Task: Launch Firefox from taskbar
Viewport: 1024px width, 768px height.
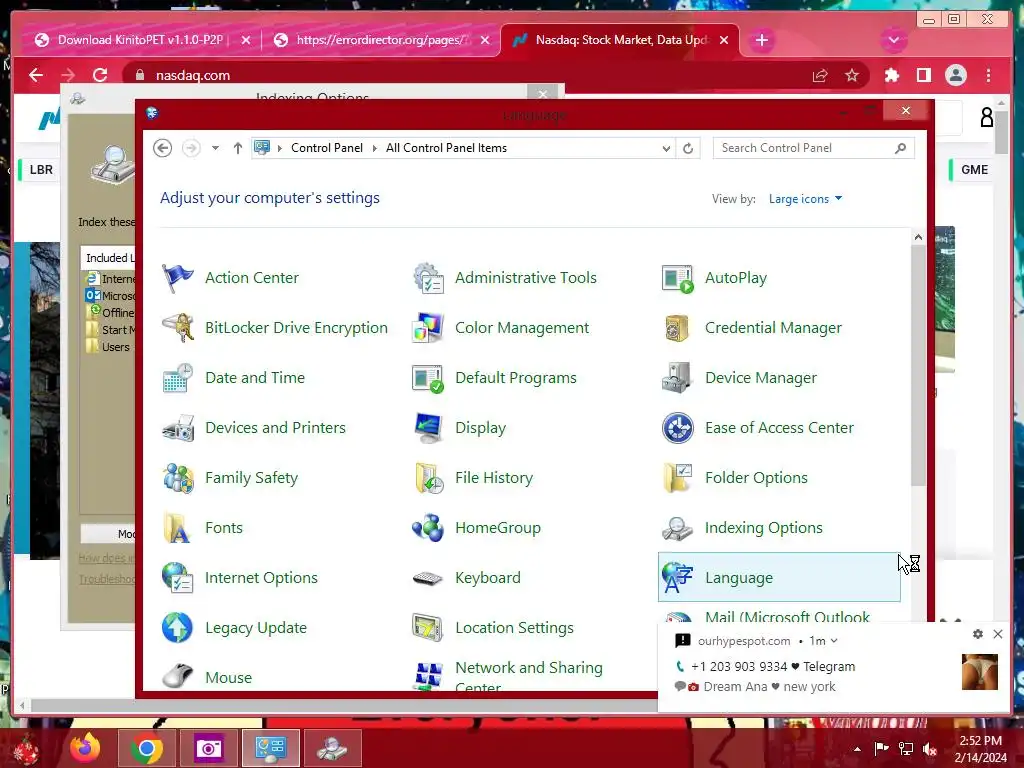Action: point(86,748)
